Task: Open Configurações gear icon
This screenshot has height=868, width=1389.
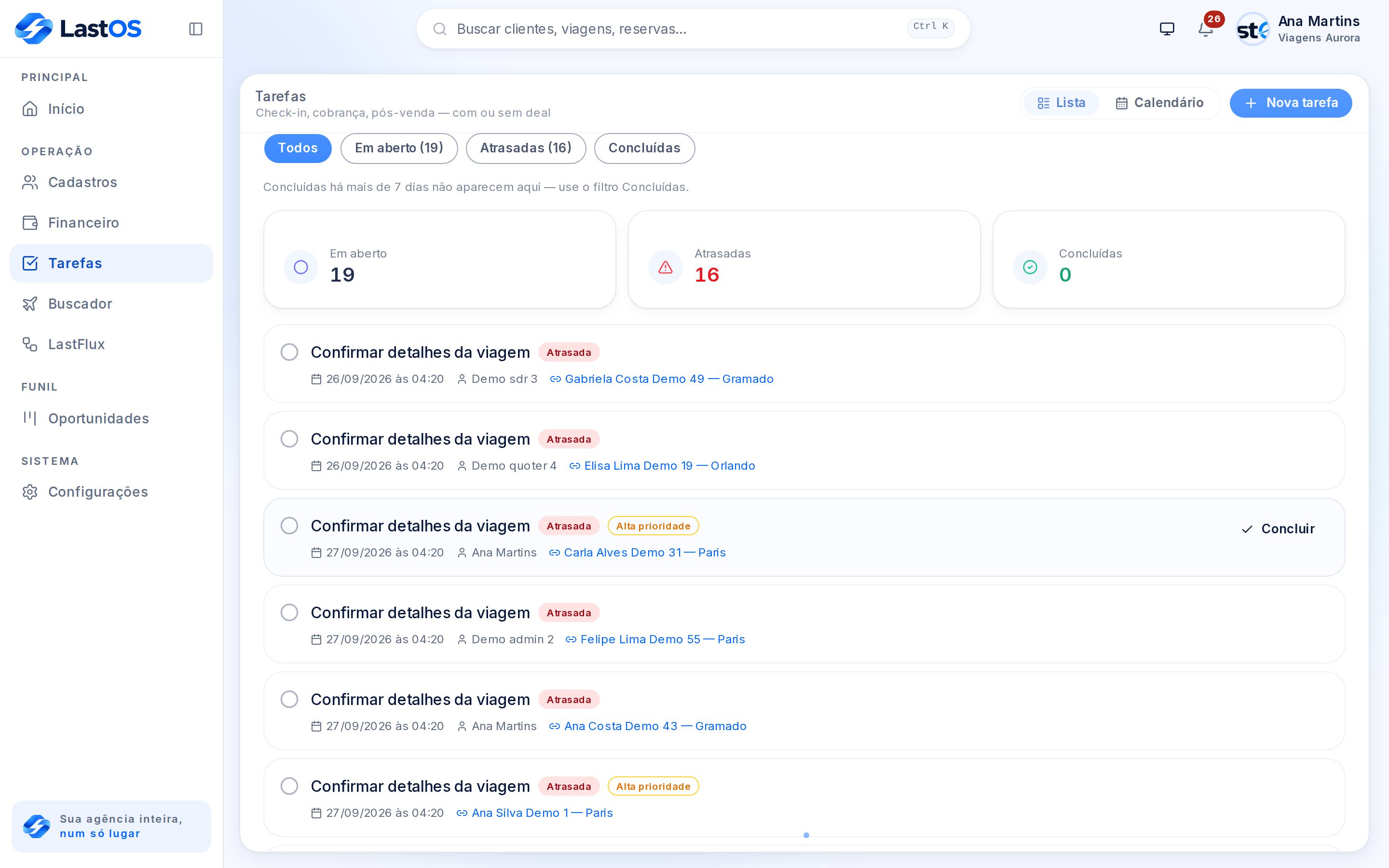Action: pos(30,492)
